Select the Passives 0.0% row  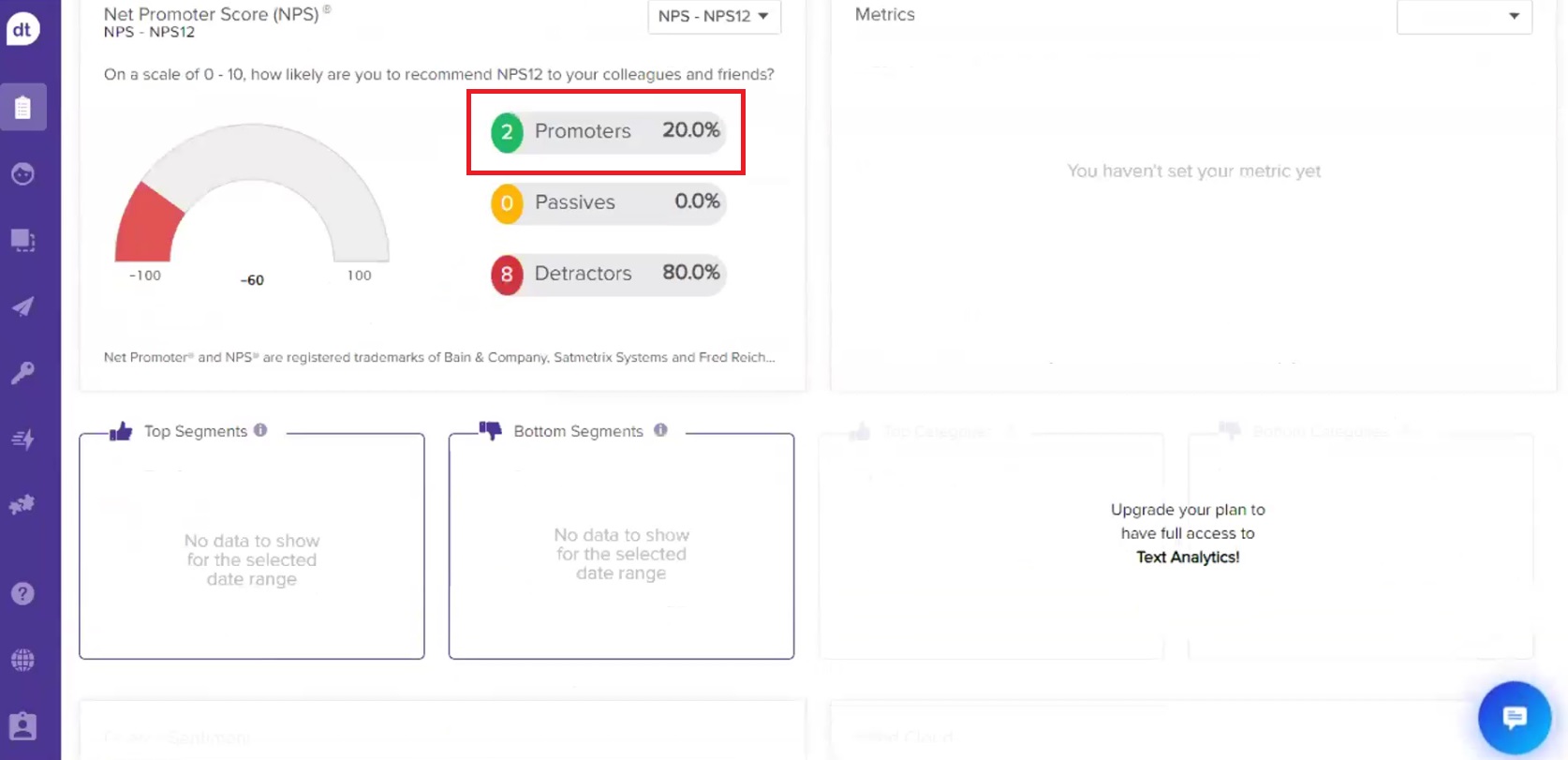pos(607,202)
